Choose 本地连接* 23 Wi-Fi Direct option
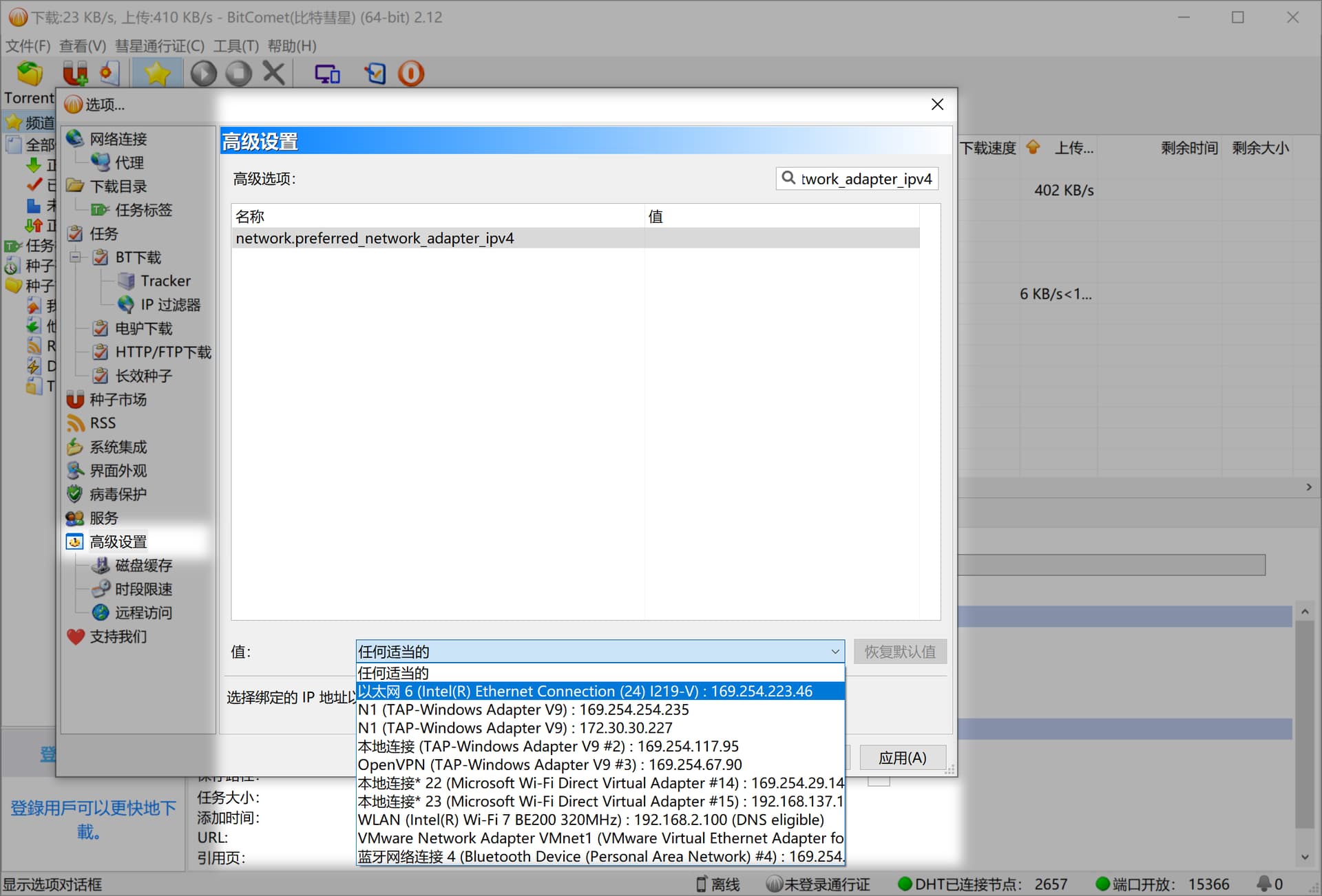Screen dimensions: 1322x896 pyautogui.click(x=600, y=802)
